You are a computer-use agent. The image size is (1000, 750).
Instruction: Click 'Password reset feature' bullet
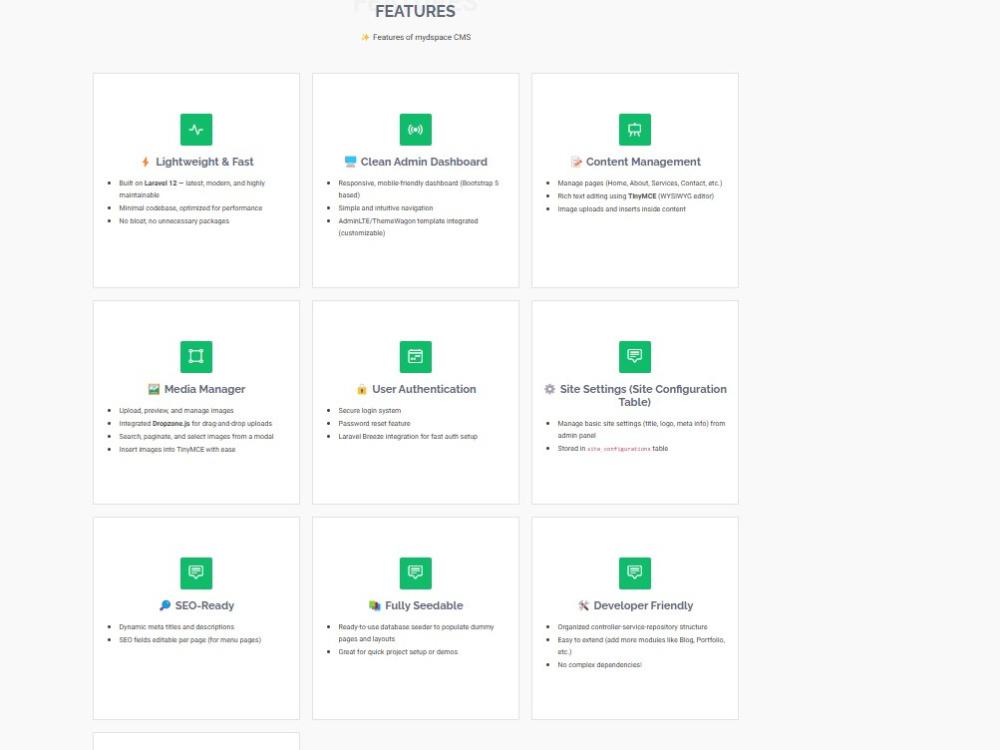point(374,423)
